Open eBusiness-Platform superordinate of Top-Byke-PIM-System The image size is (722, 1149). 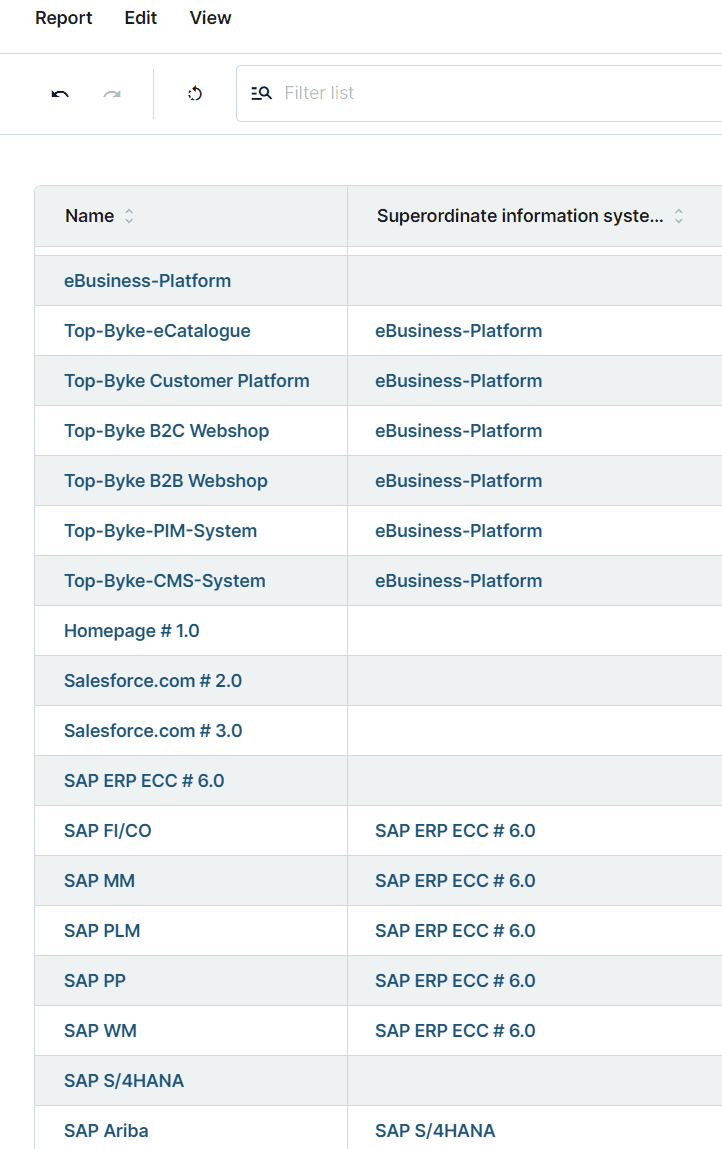458,531
